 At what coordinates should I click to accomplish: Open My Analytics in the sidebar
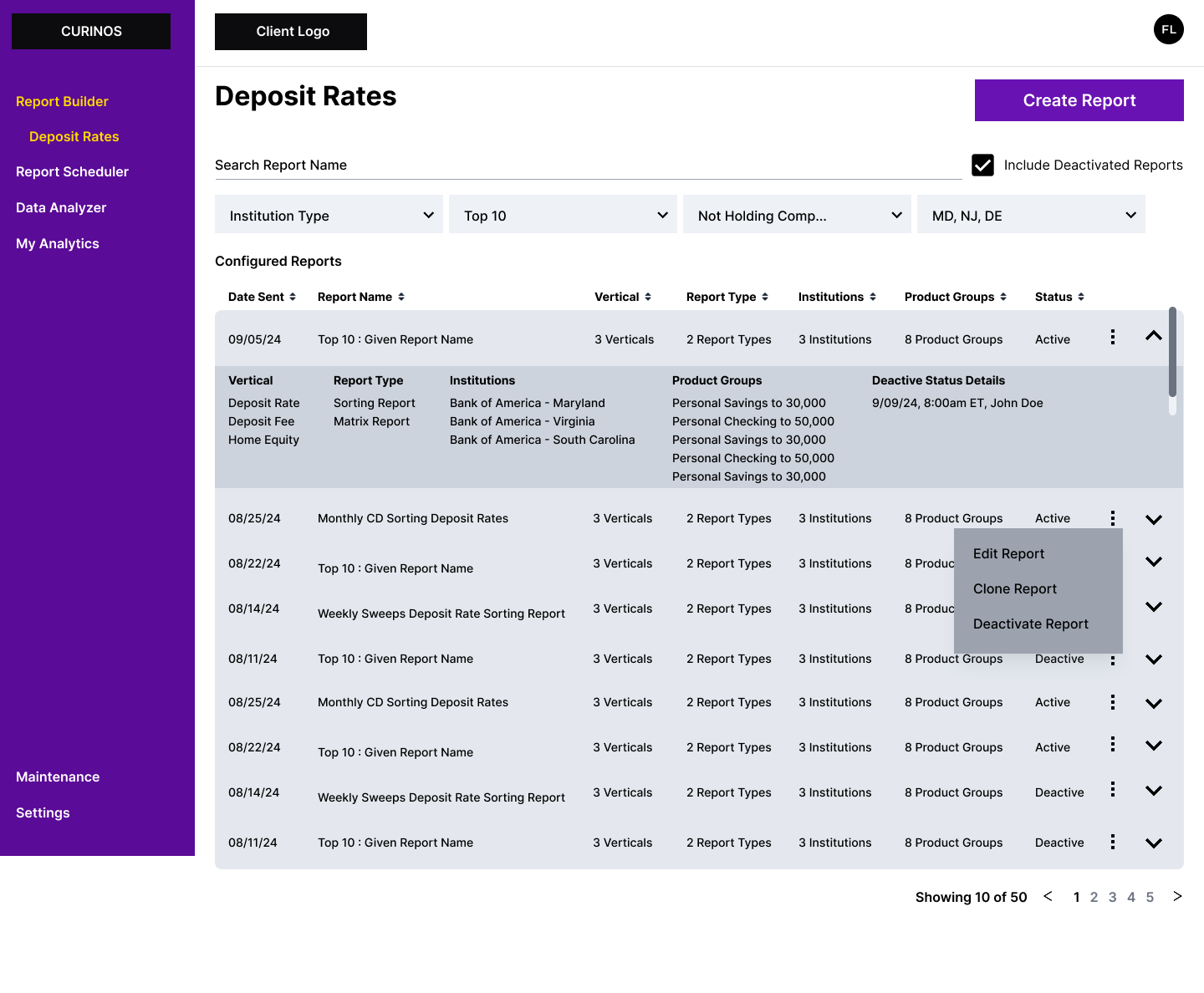pos(58,243)
